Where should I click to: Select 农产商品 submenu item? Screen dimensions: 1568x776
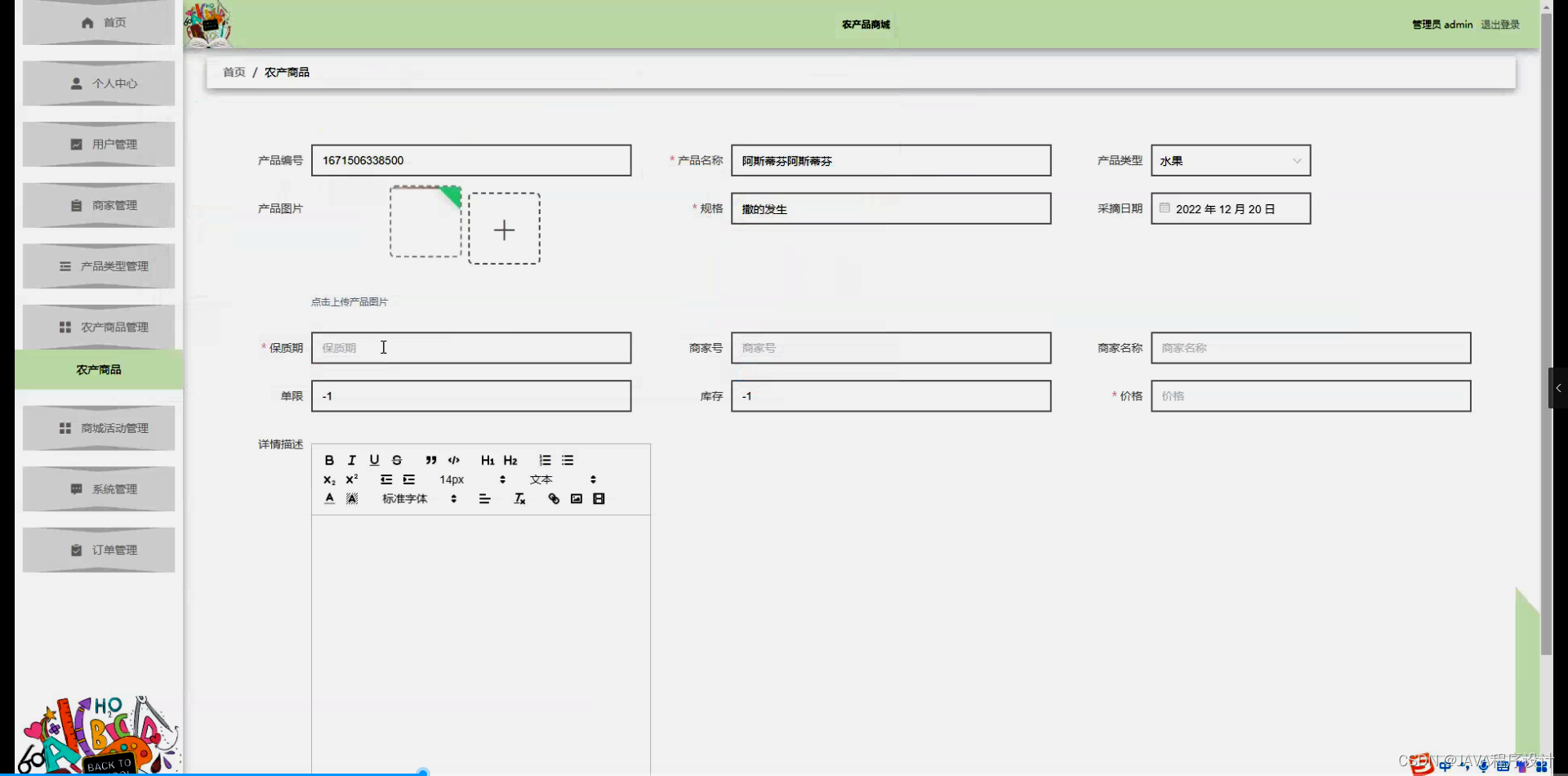click(99, 369)
